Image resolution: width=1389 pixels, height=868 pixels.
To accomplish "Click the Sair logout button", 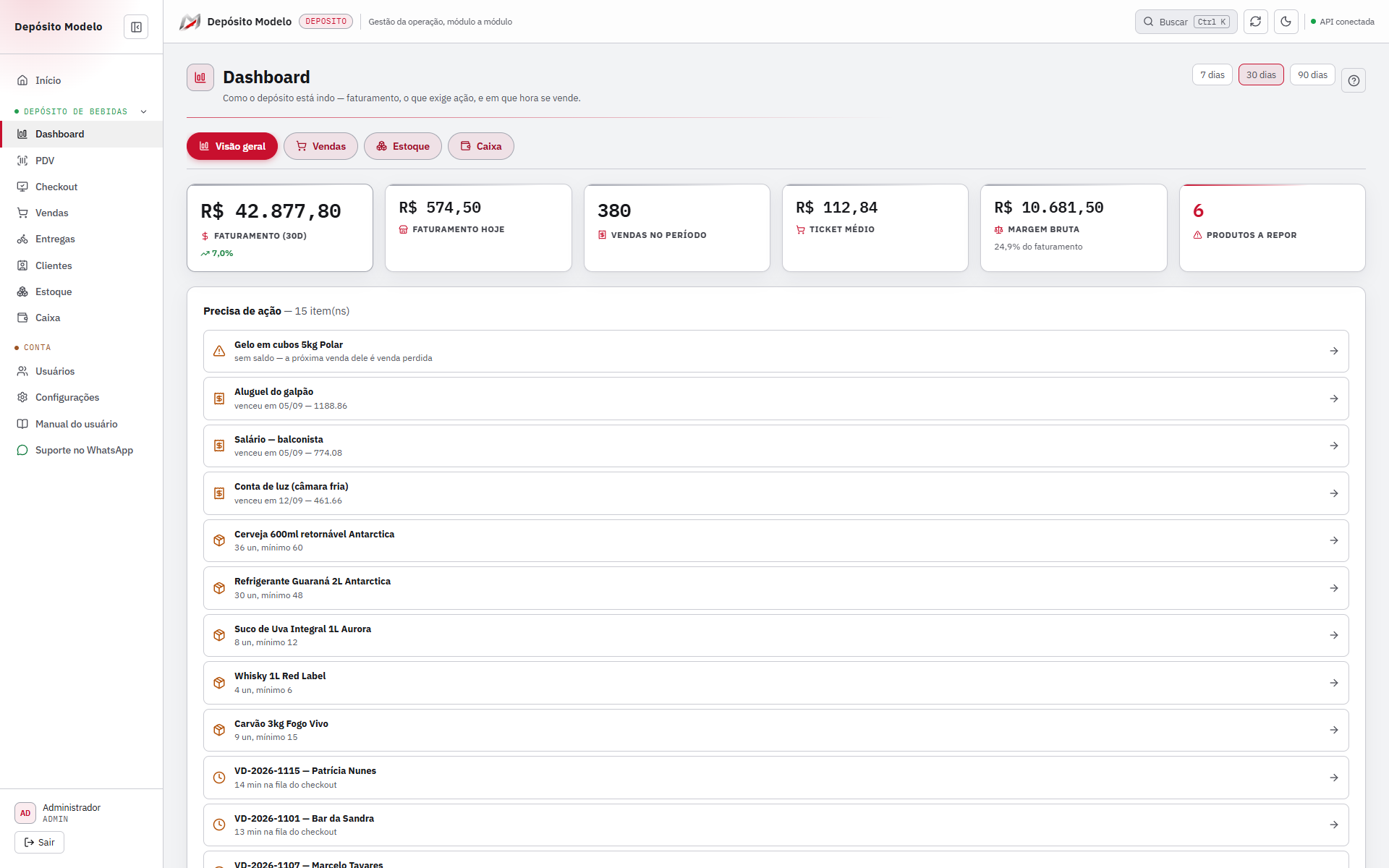I will pos(39,842).
